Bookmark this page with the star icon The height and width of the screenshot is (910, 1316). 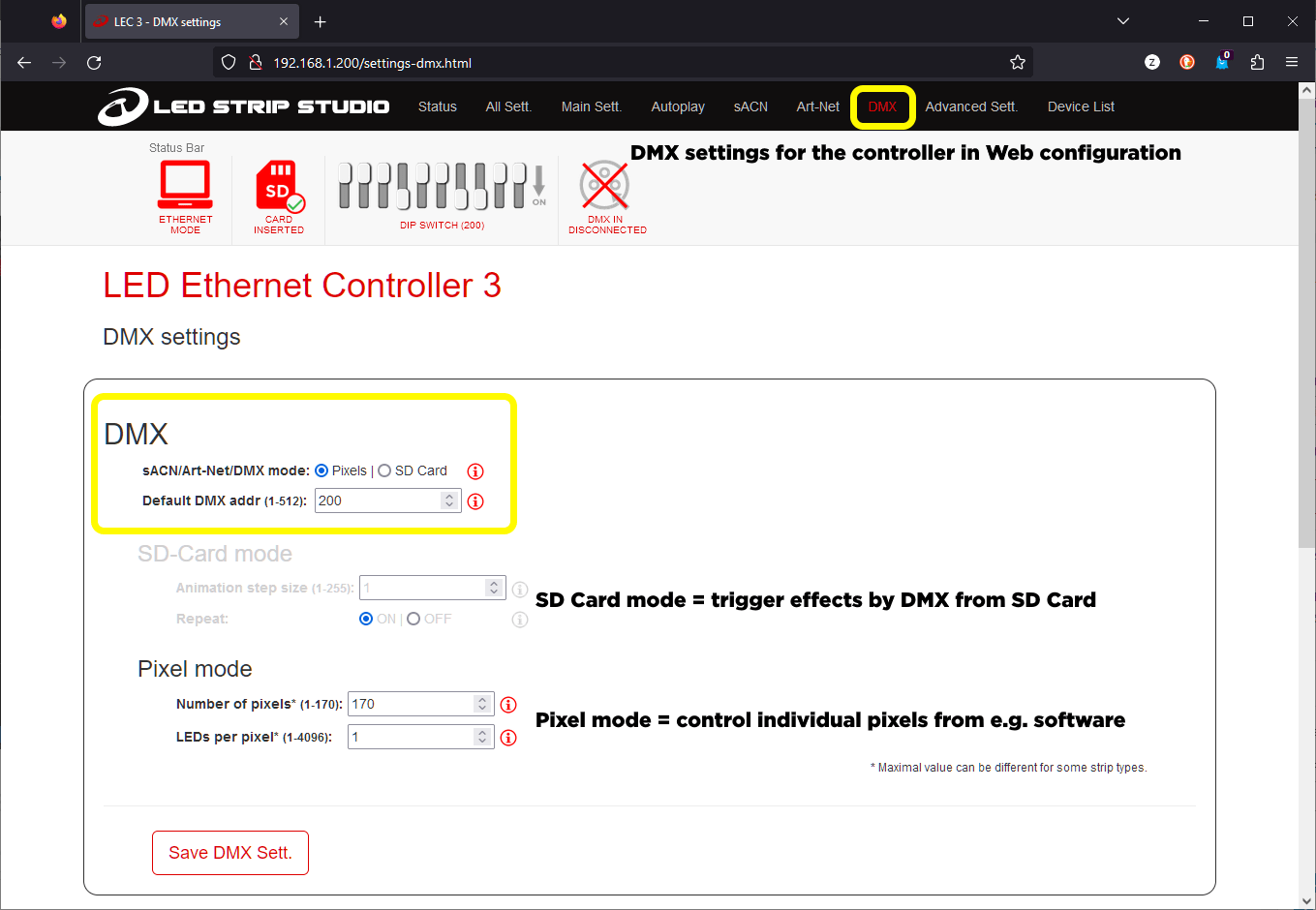pos(1018,63)
